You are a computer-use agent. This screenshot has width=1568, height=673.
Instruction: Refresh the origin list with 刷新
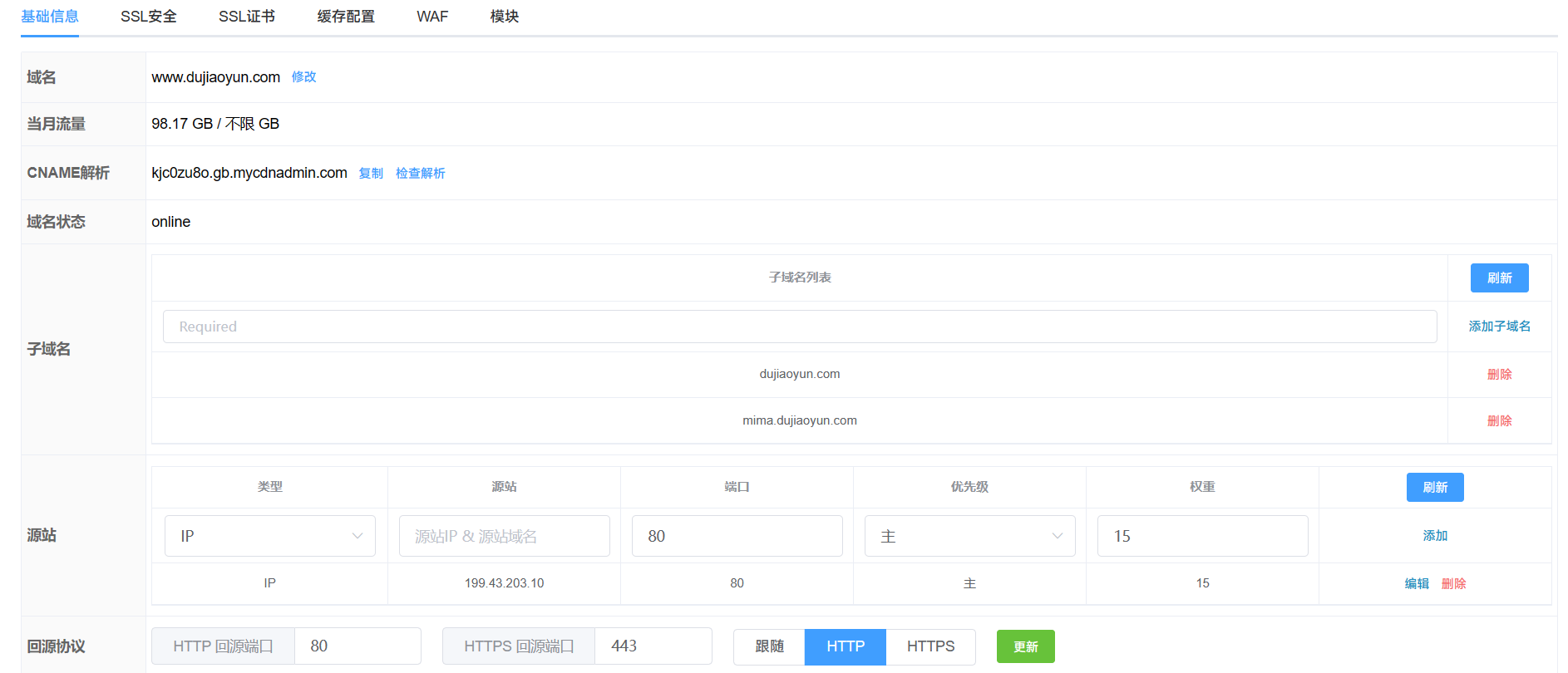[1435, 487]
